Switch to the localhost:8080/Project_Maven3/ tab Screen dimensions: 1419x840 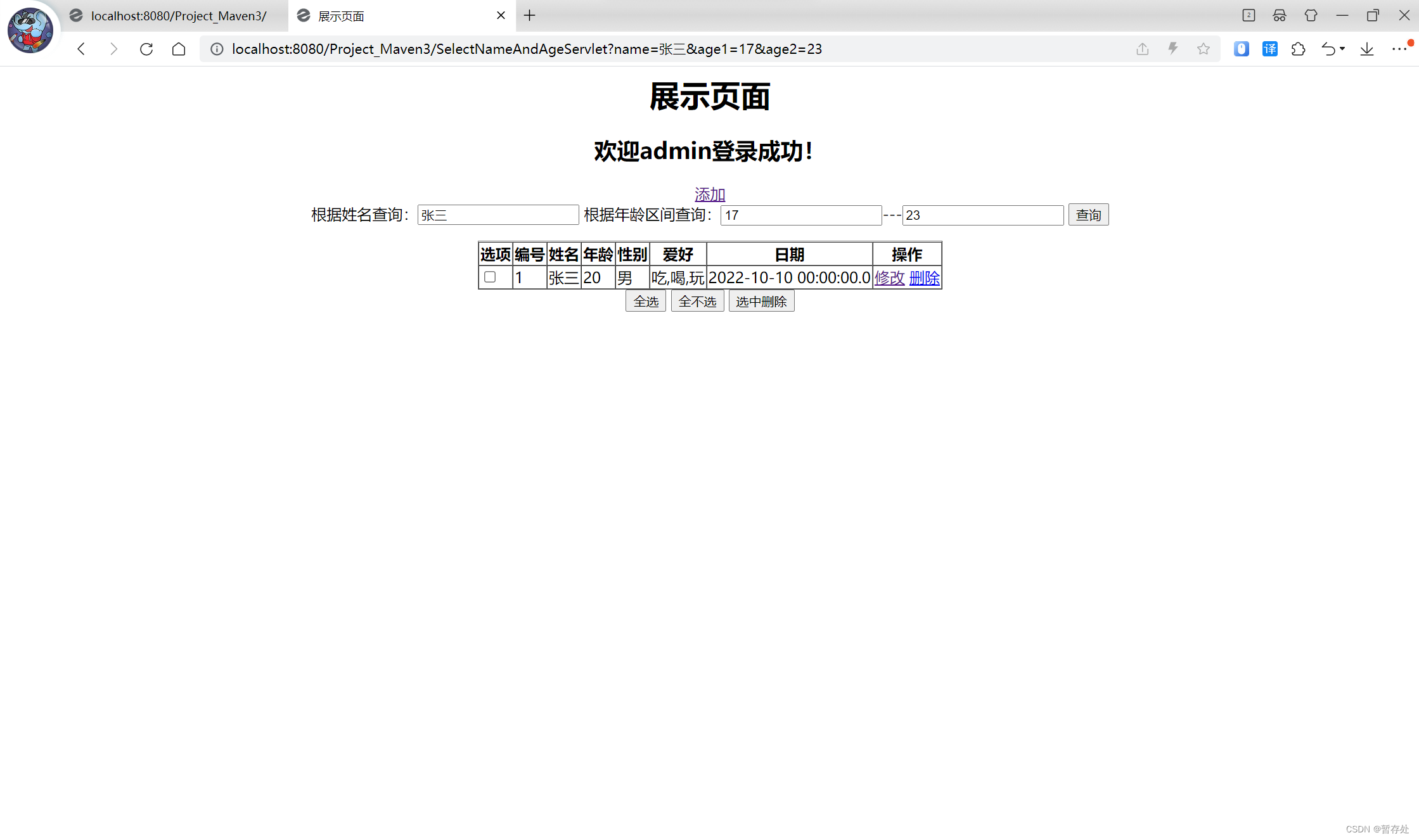[174, 16]
